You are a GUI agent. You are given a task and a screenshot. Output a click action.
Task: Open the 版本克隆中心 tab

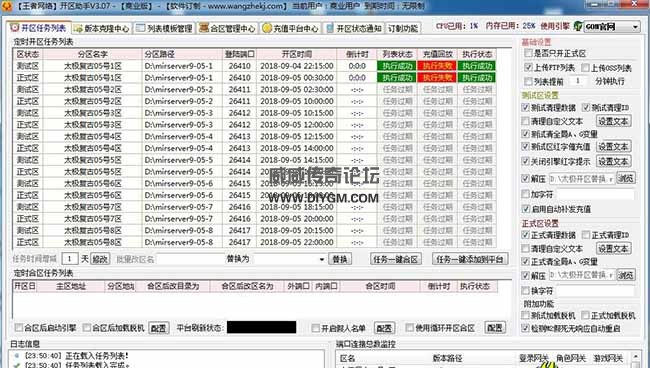pos(102,28)
